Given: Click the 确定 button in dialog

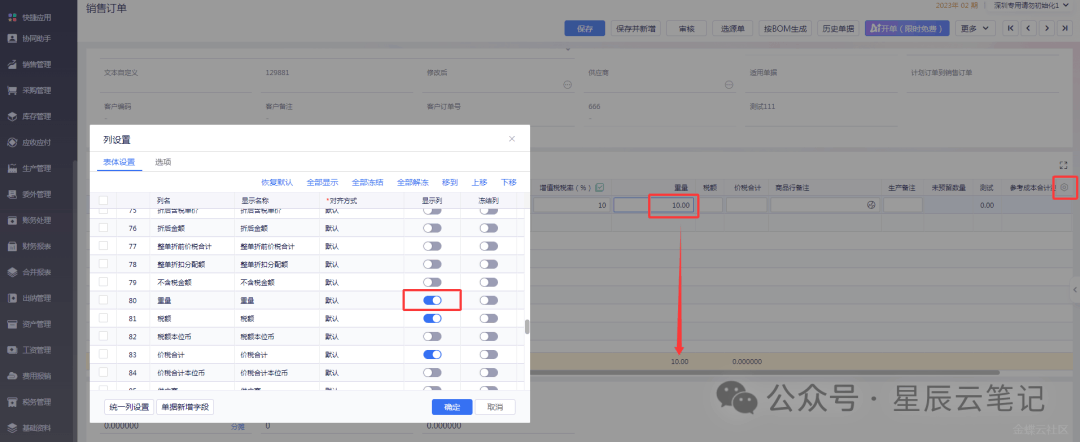Looking at the screenshot, I should (452, 407).
